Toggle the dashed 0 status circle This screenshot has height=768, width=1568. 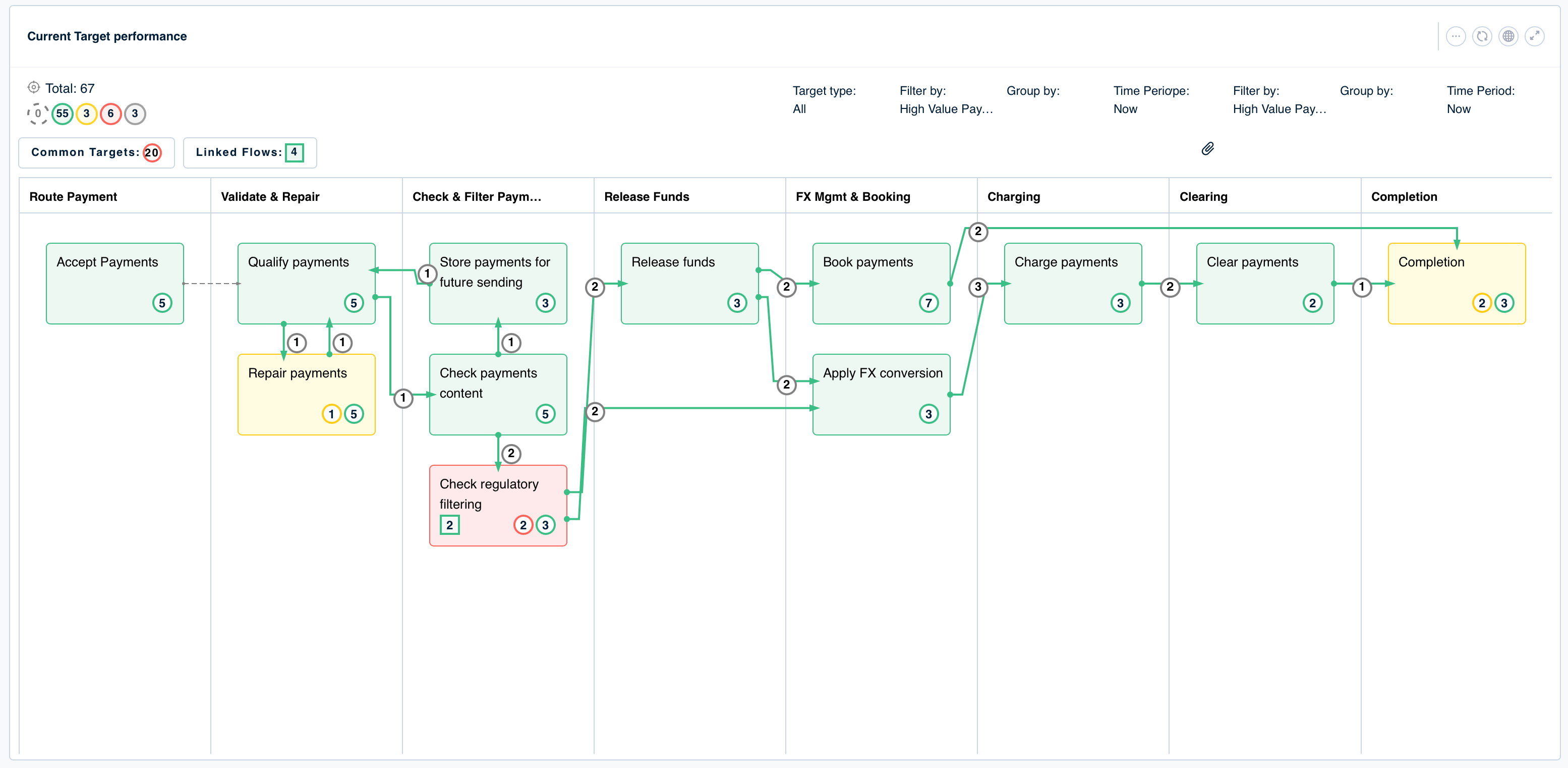click(38, 114)
